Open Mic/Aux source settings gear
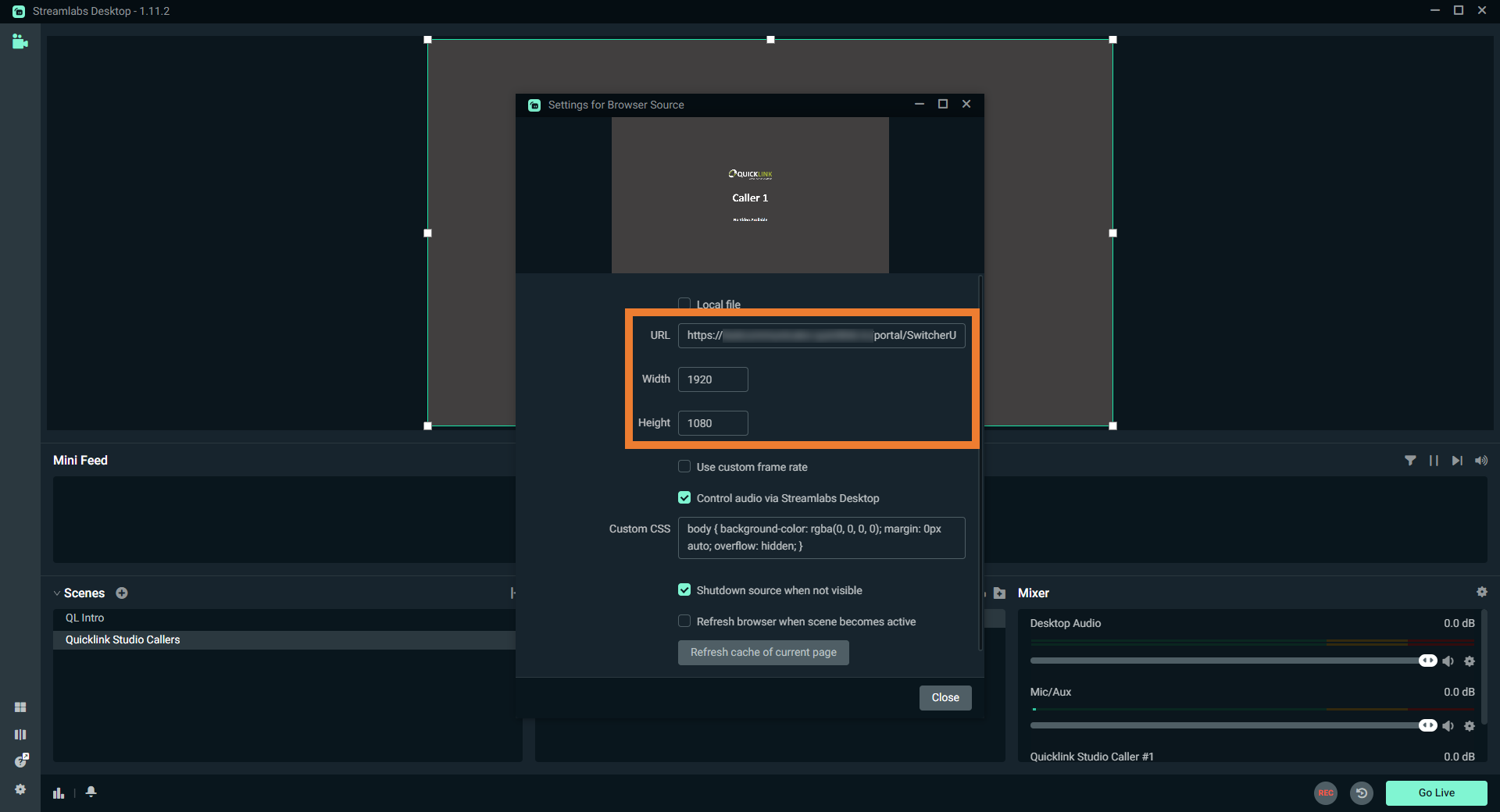1500x812 pixels. [x=1470, y=726]
